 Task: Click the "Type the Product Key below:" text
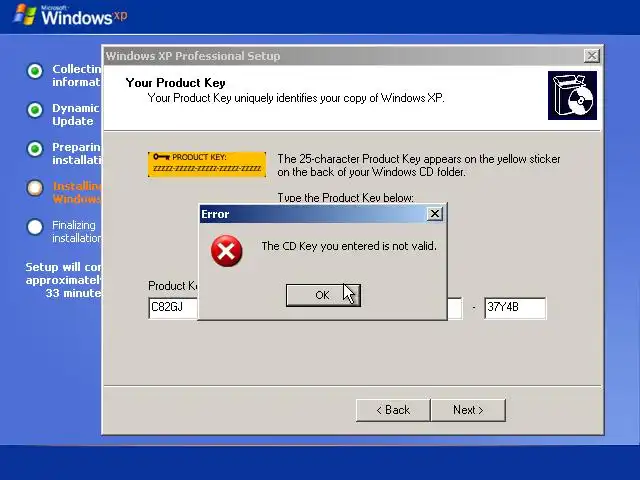pyautogui.click(x=346, y=198)
